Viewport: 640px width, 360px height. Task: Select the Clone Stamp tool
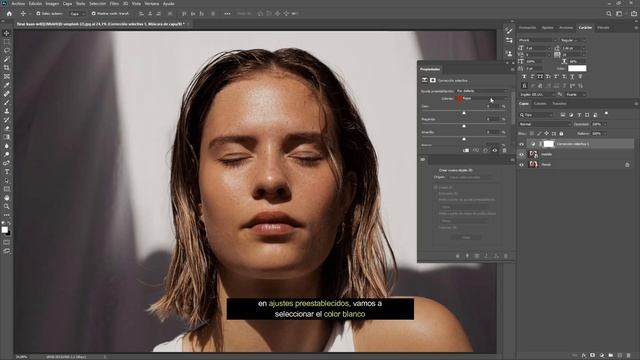click(7, 111)
